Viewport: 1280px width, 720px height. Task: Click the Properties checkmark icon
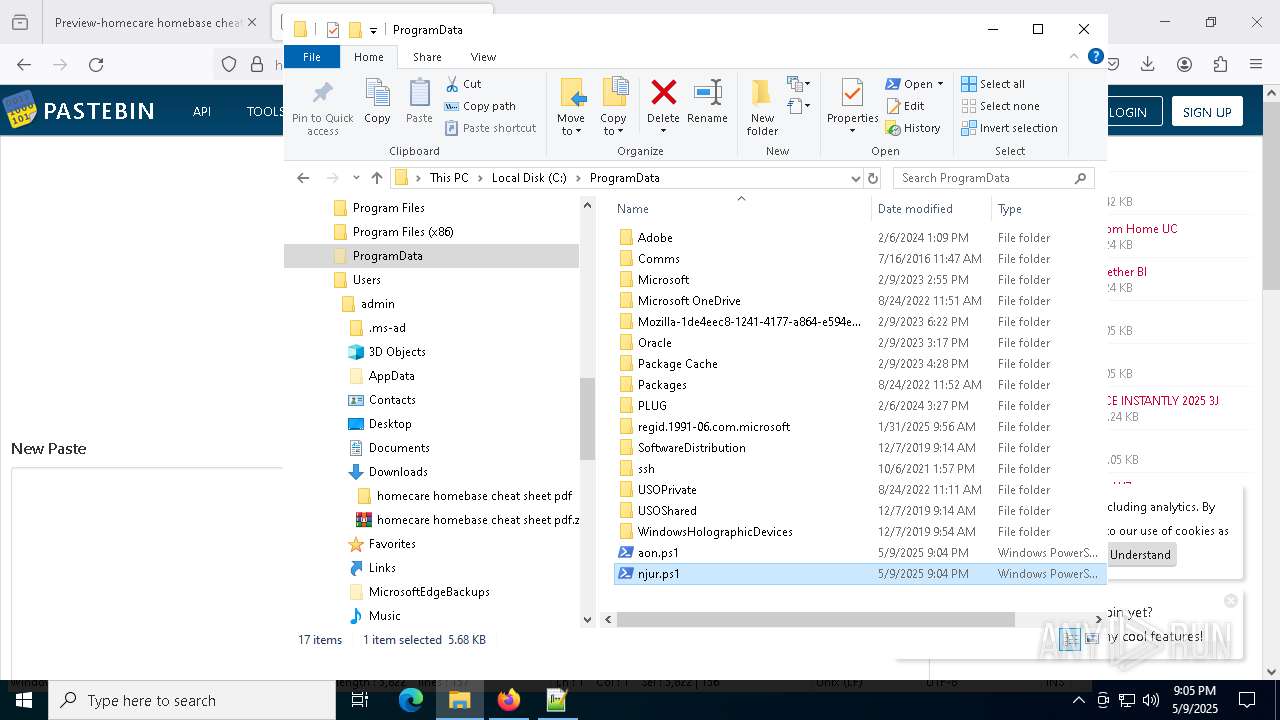click(852, 93)
